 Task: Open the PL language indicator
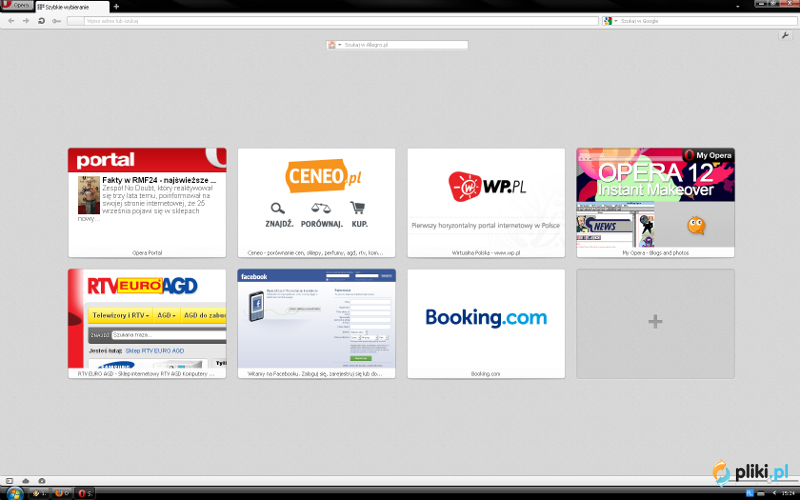[x=749, y=493]
